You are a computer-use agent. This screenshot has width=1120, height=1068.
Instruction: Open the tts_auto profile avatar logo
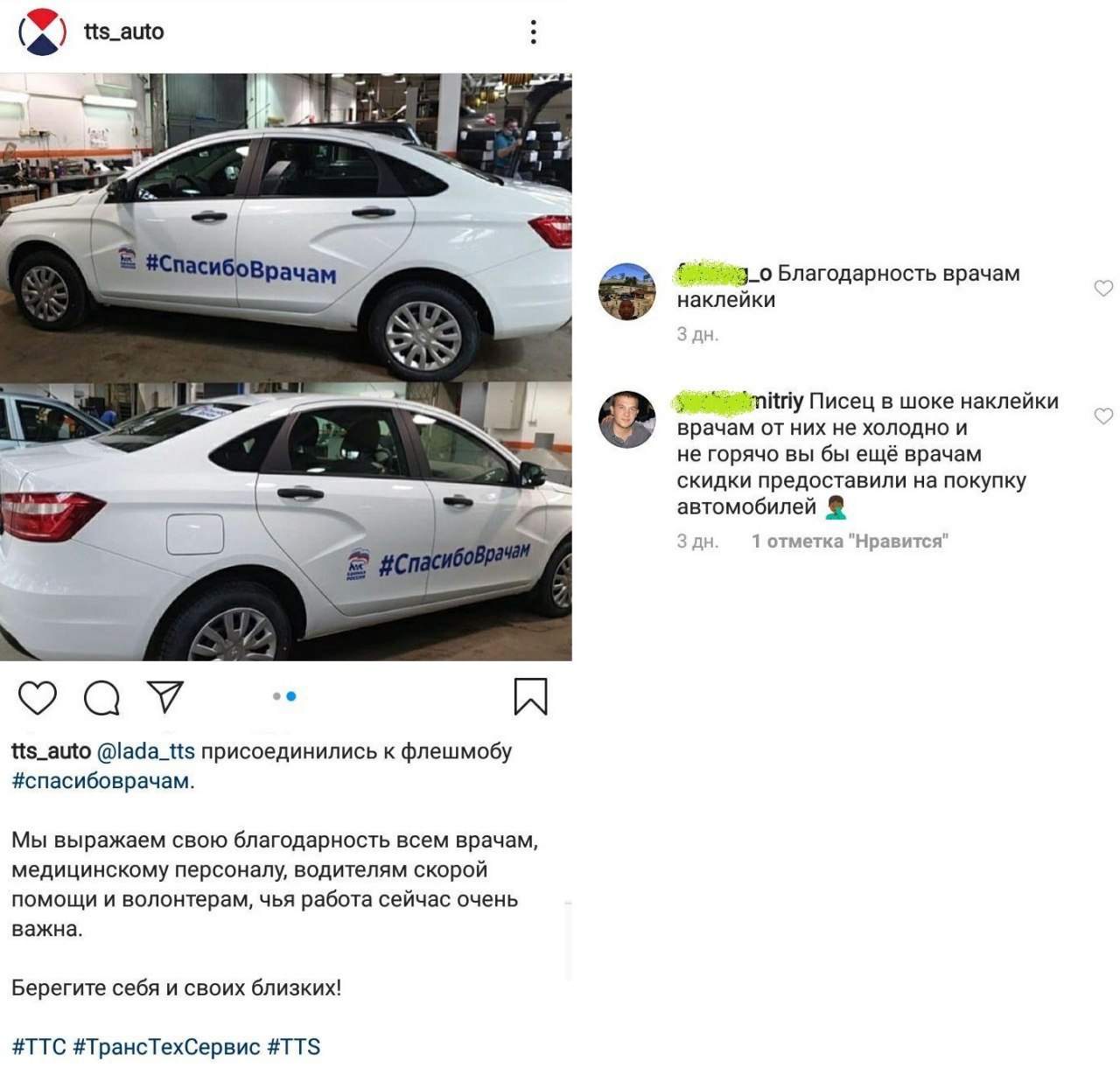[x=42, y=32]
